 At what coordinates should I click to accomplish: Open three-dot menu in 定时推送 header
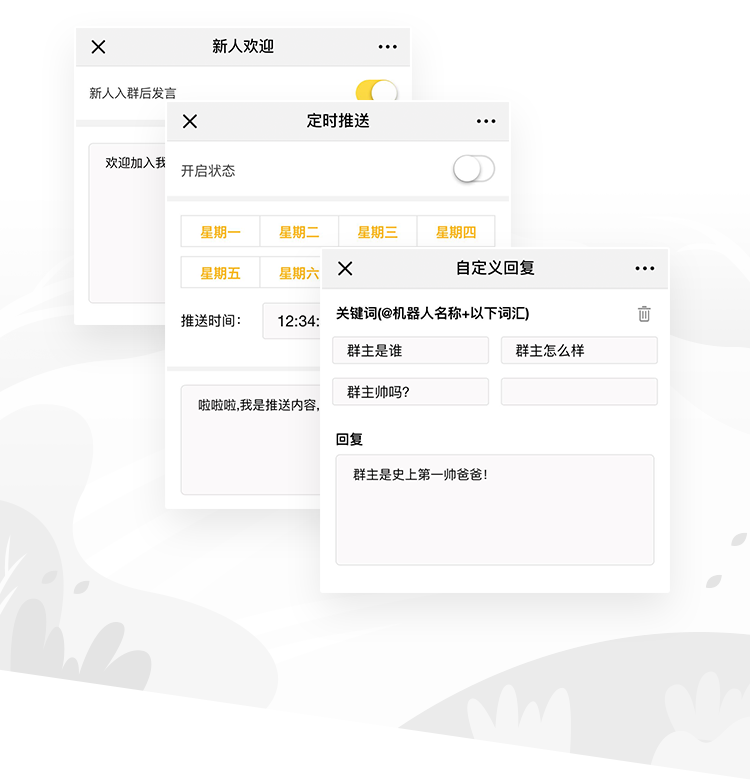click(x=486, y=121)
